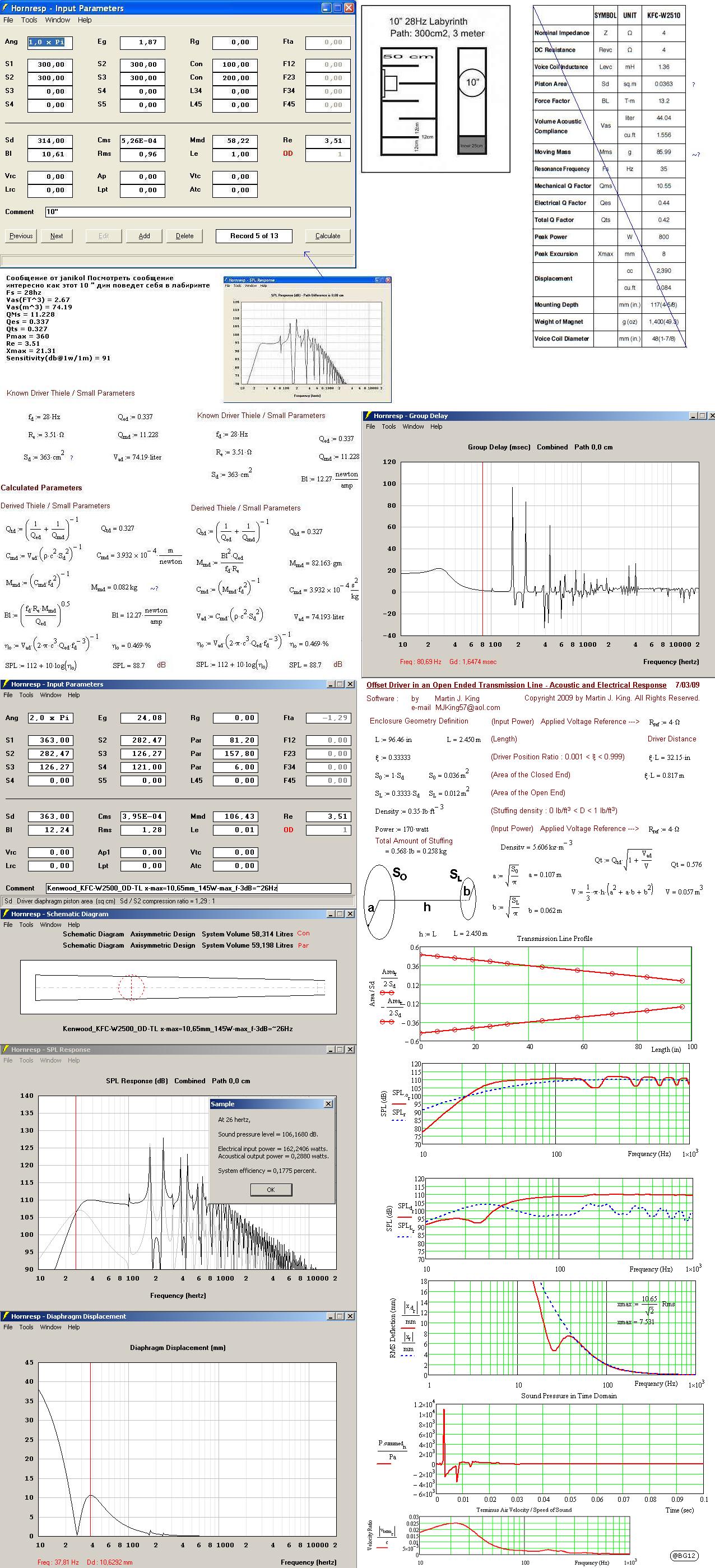Click the Bl field showing 10,61
Viewport: 715px width, 1568px height.
point(50,154)
